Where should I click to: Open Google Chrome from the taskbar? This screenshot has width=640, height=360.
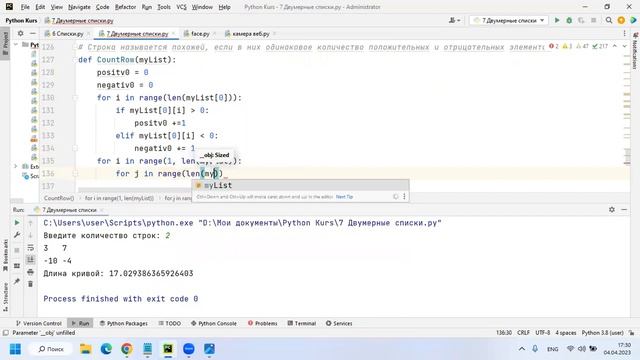click(x=127, y=349)
